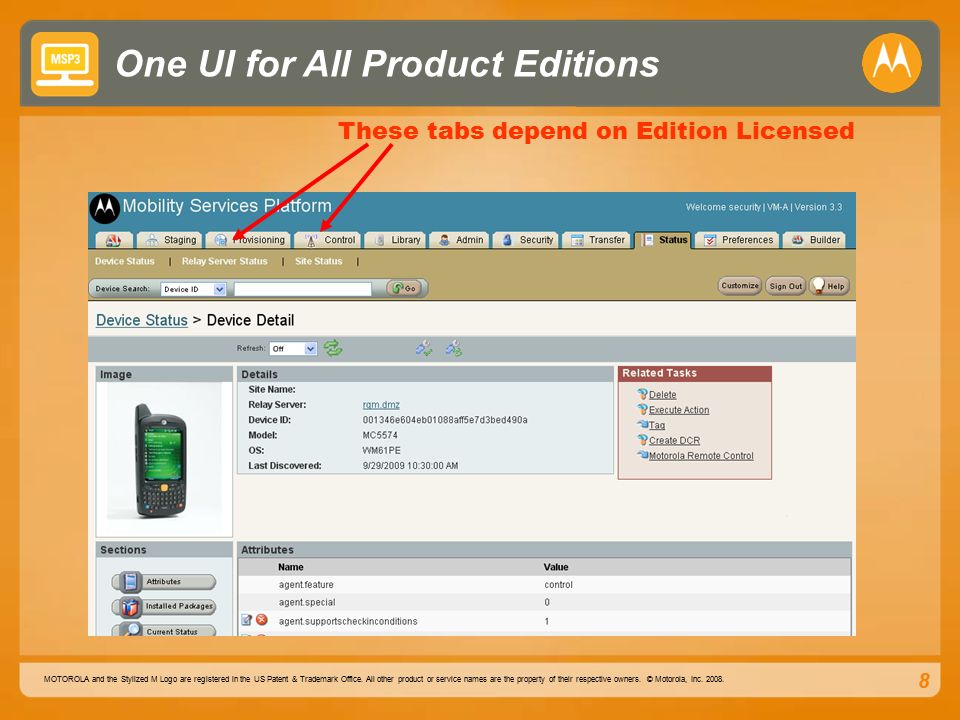The width and height of the screenshot is (960, 720).
Task: Click the Last Discovered timestamp value
Action: pyautogui.click(x=410, y=466)
